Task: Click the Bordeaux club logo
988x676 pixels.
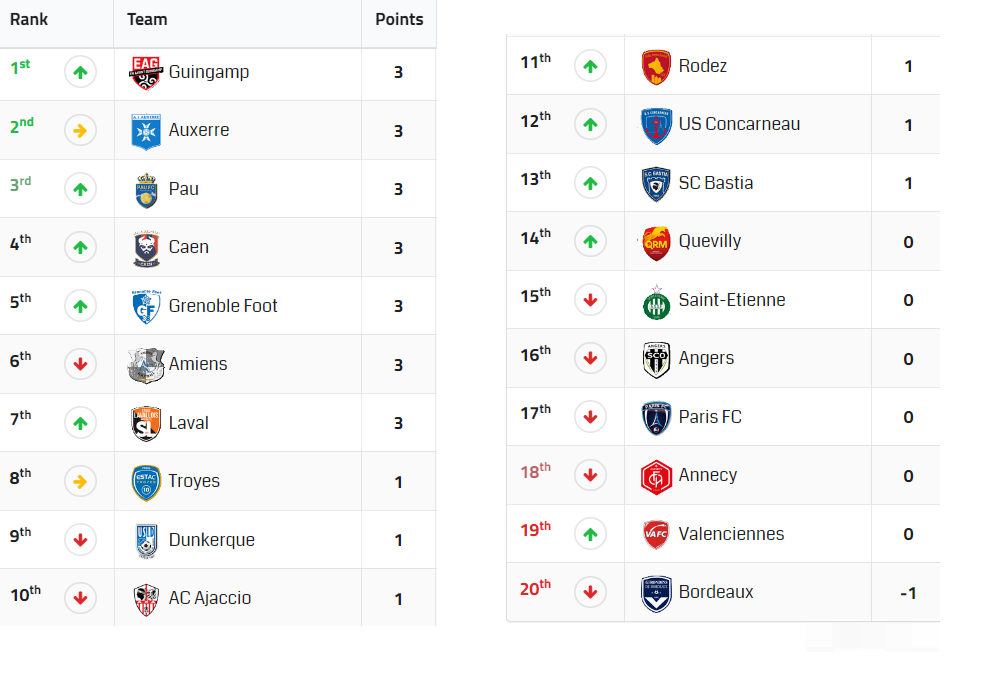Action: click(656, 593)
